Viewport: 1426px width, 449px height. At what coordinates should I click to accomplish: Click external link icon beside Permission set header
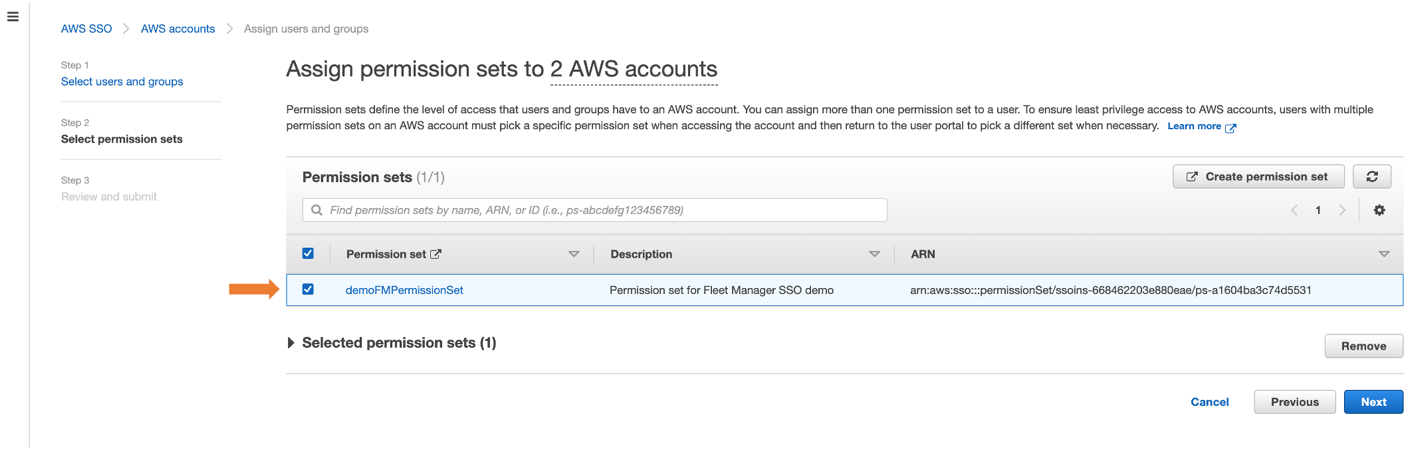435,254
